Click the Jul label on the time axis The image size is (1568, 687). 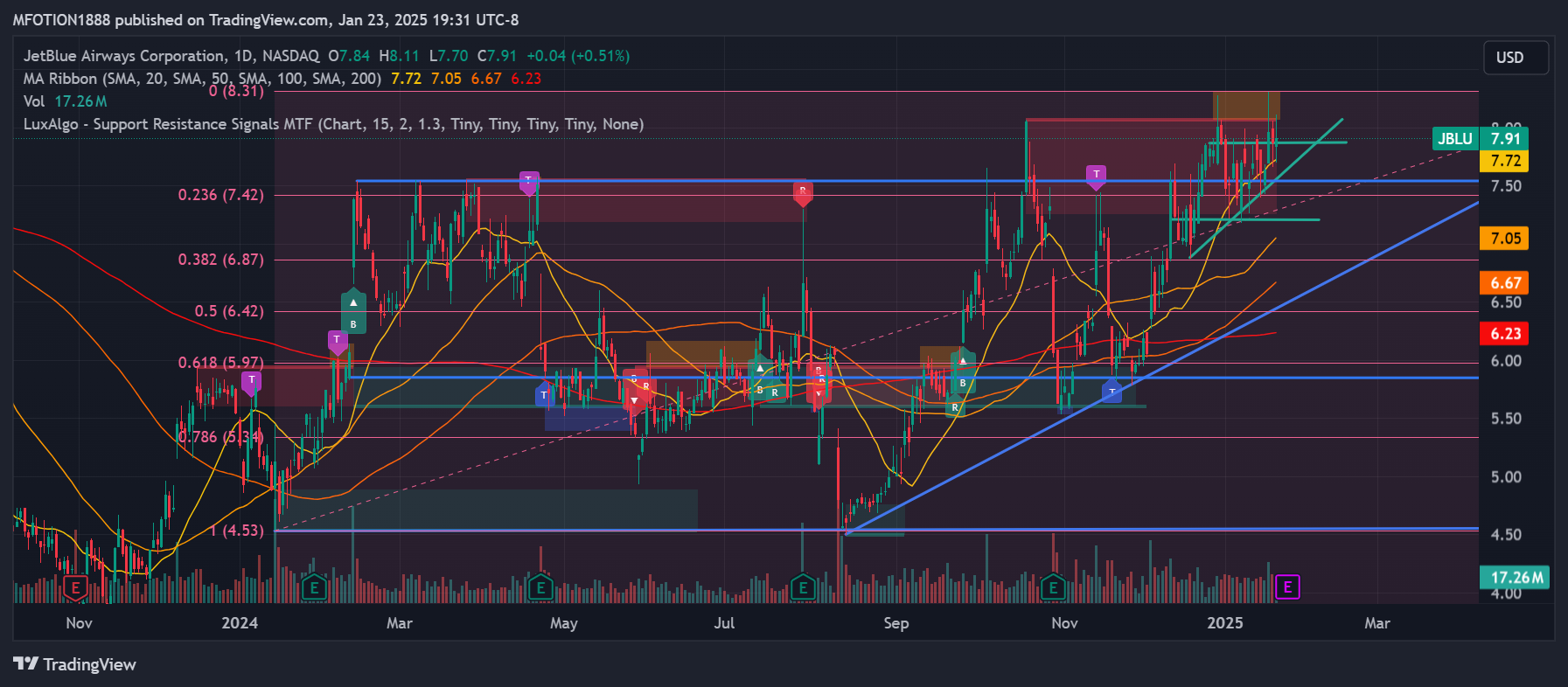click(x=724, y=623)
